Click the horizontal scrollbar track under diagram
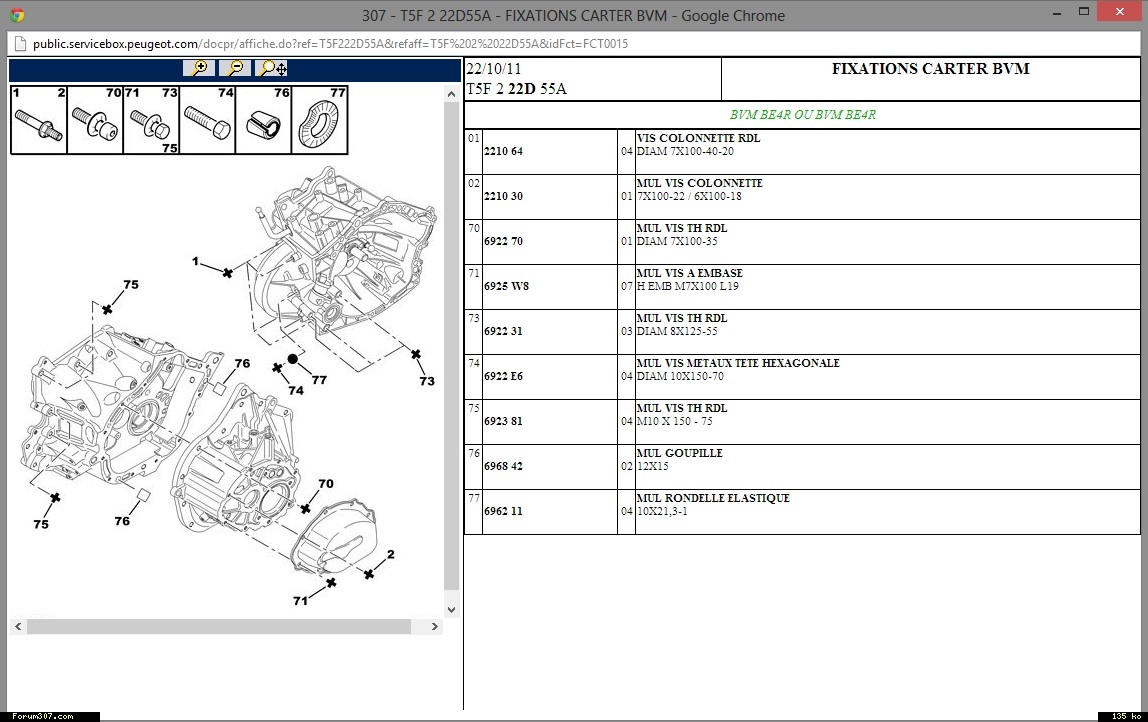The width and height of the screenshot is (1148, 722). tap(218, 627)
